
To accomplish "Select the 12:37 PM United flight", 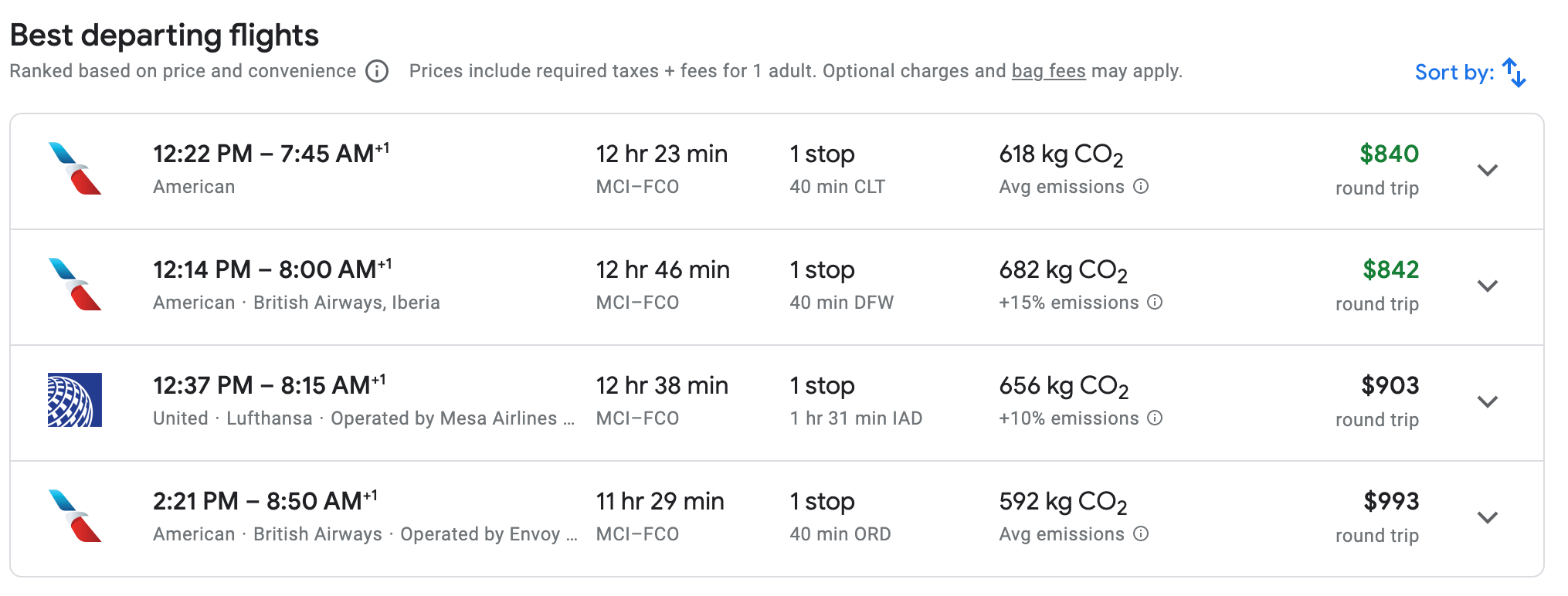I will coord(777,403).
